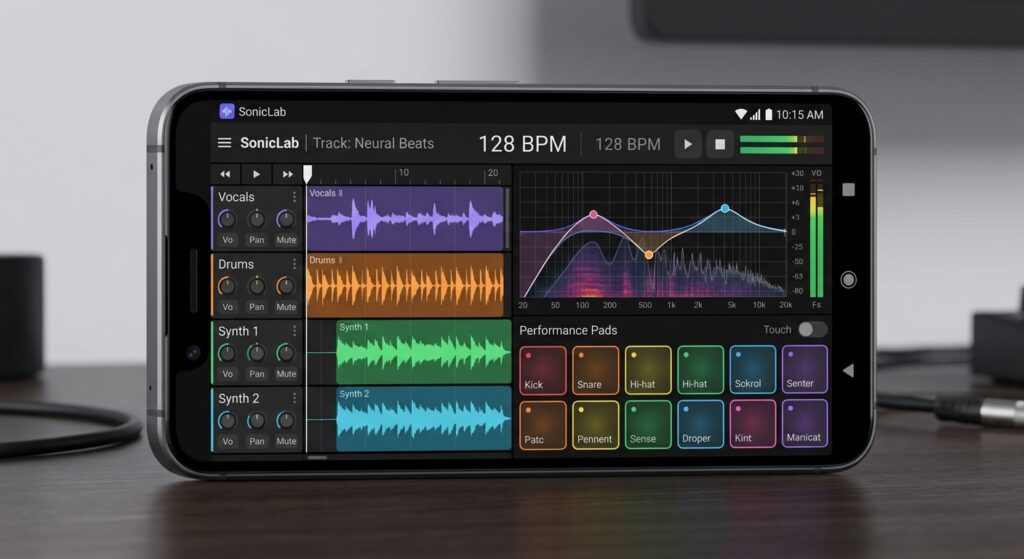Mute the Vocals track
This screenshot has height=559, width=1024.
tap(286, 240)
